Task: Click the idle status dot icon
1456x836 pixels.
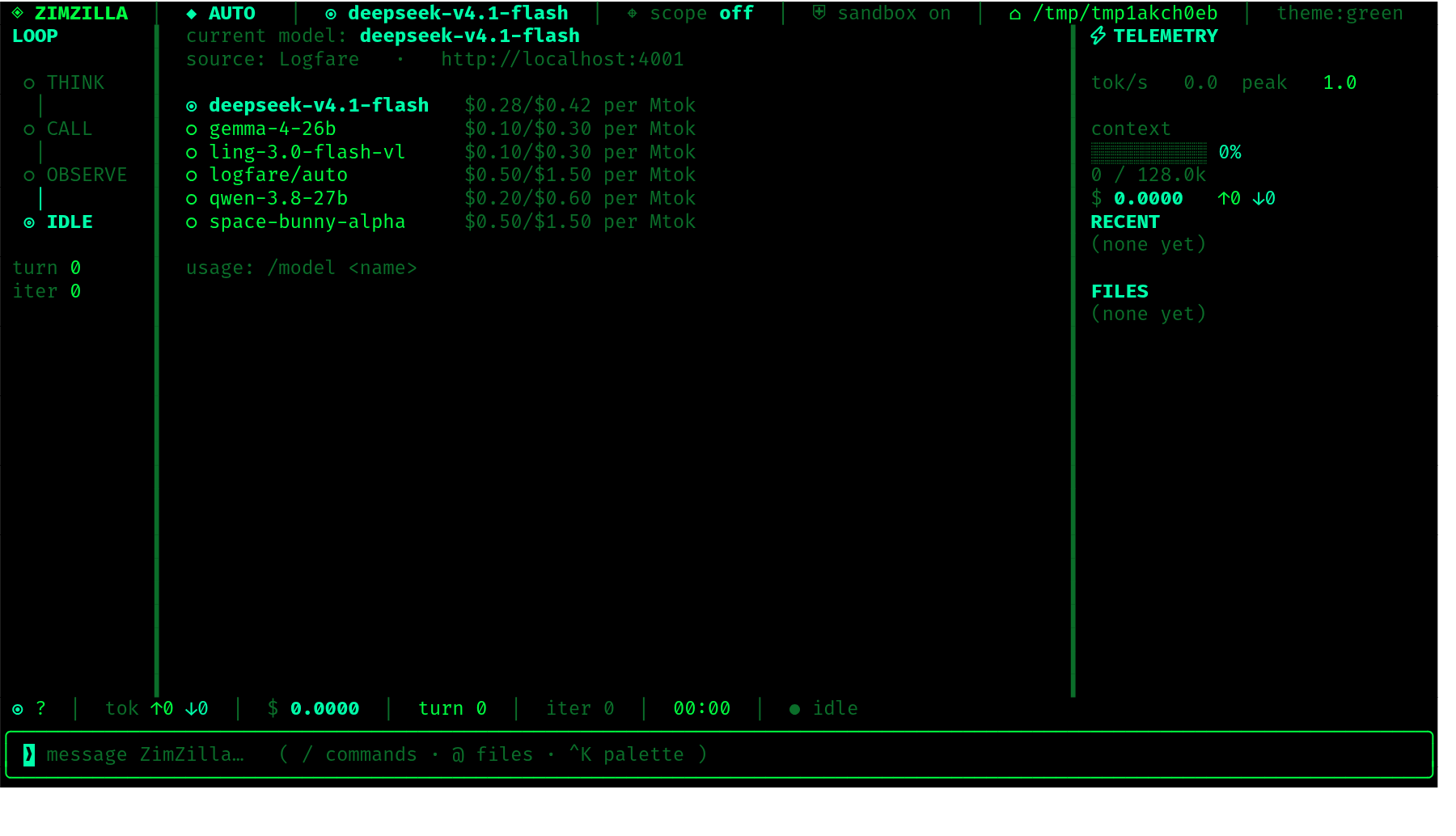Action: 794,709
